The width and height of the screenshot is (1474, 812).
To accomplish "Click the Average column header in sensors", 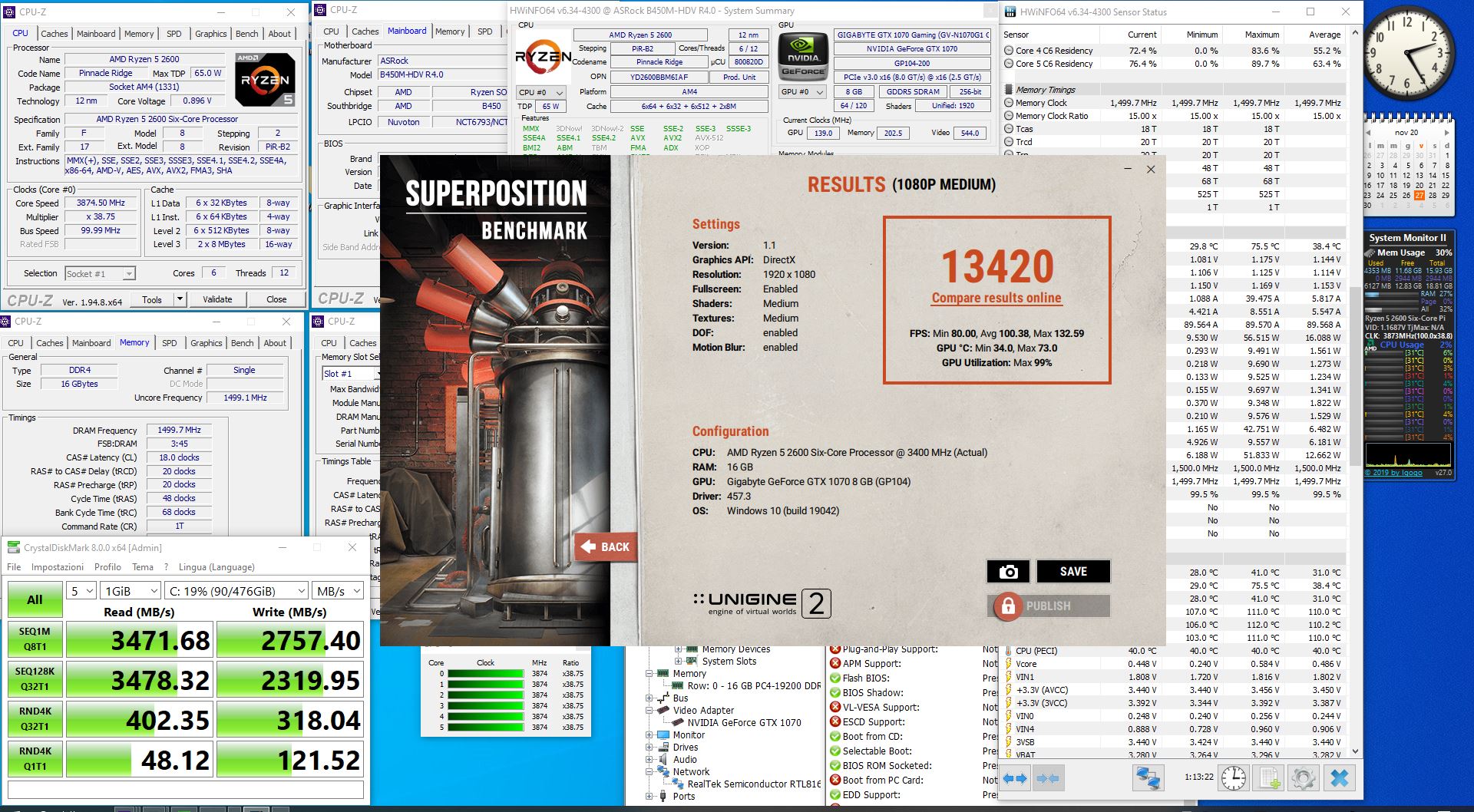I will 1324,35.
